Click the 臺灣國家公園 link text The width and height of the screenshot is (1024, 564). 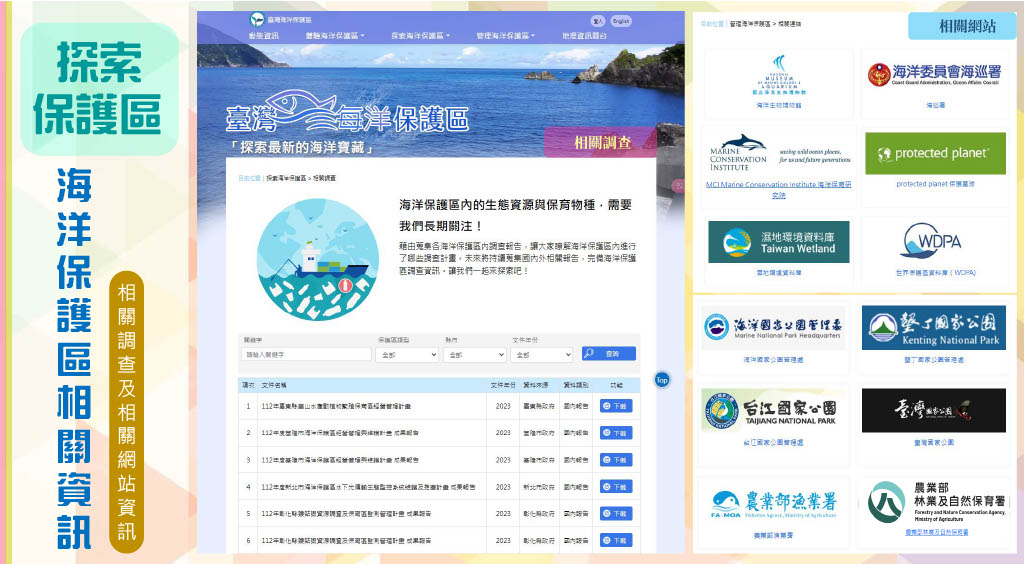tap(934, 443)
